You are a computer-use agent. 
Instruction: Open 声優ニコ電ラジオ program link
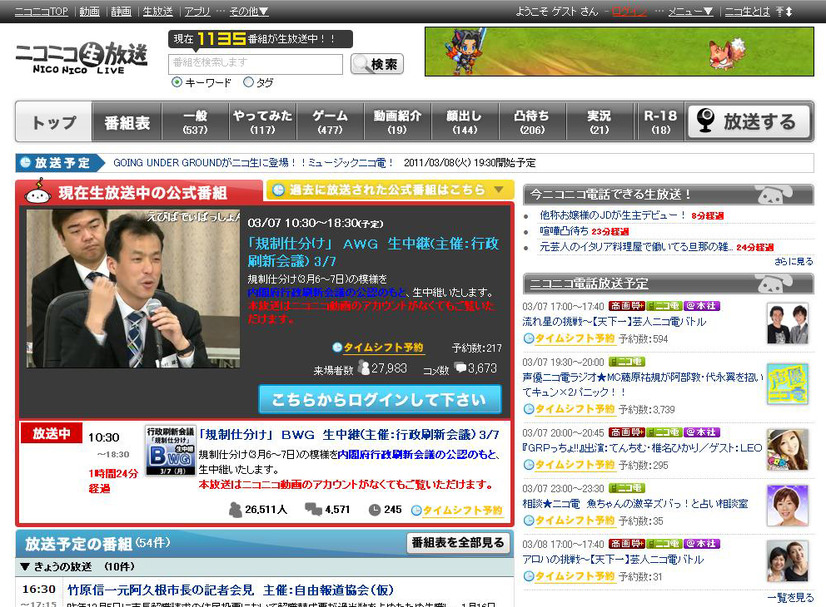[642, 385]
